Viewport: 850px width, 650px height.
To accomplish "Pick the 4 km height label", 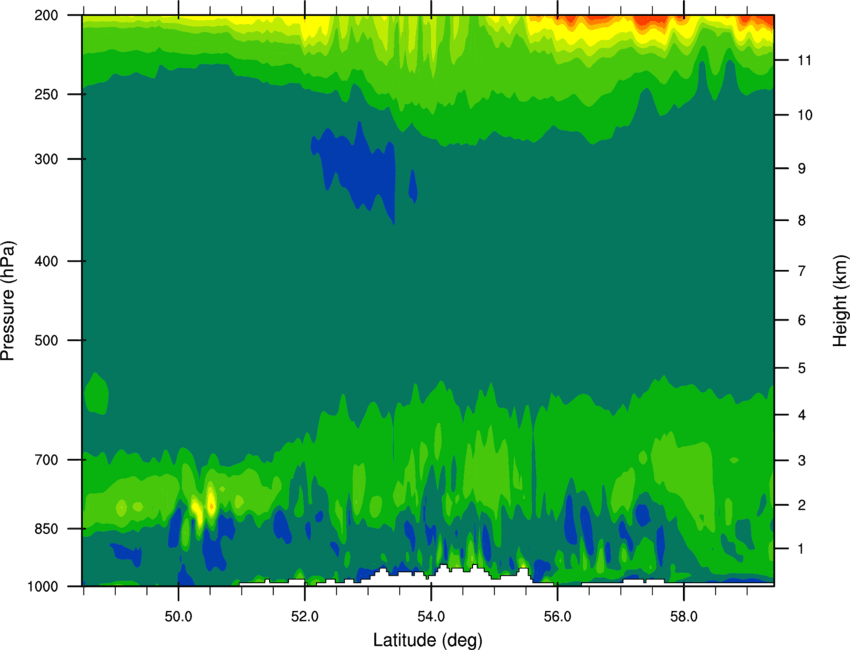I will pos(802,415).
